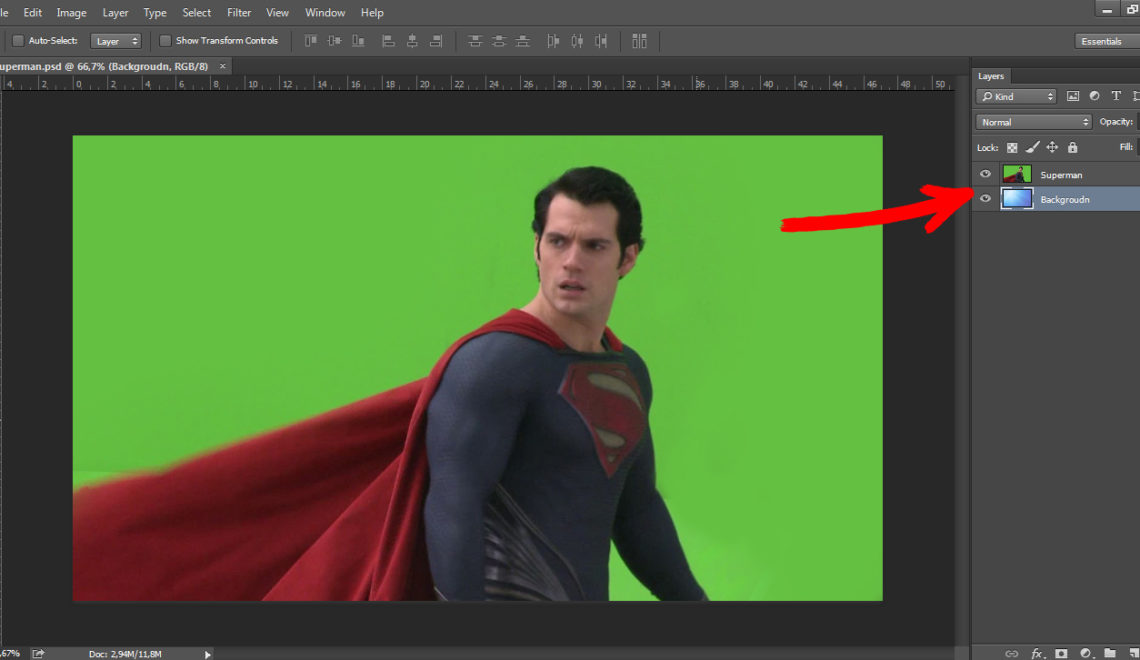Toggle lock transparent pixels

[1012, 148]
